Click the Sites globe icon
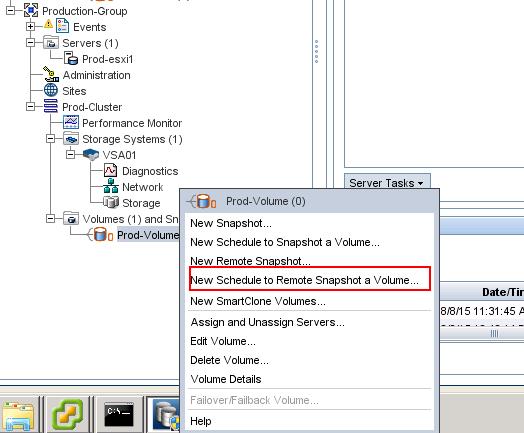Screen dimensions: 524x433 pyautogui.click(x=51, y=90)
